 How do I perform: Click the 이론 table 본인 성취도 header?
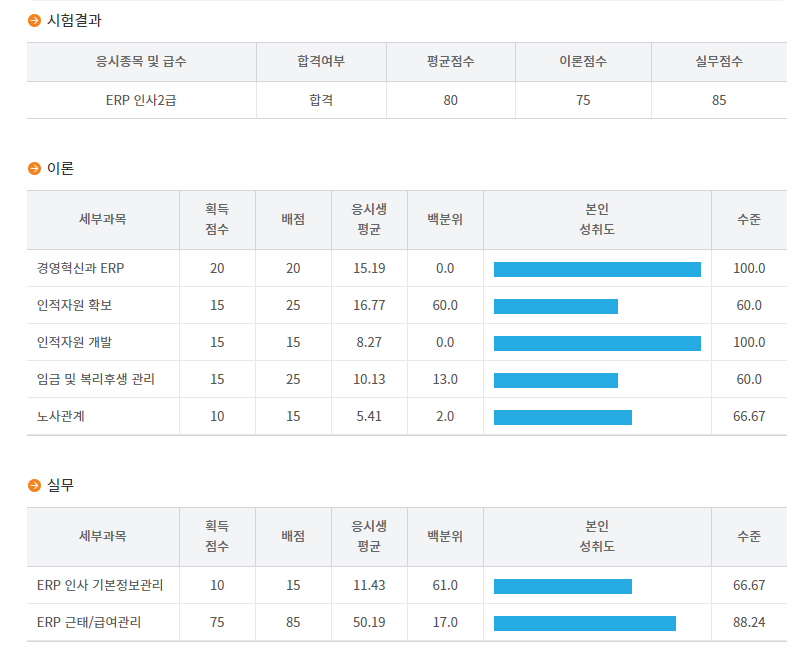click(597, 219)
